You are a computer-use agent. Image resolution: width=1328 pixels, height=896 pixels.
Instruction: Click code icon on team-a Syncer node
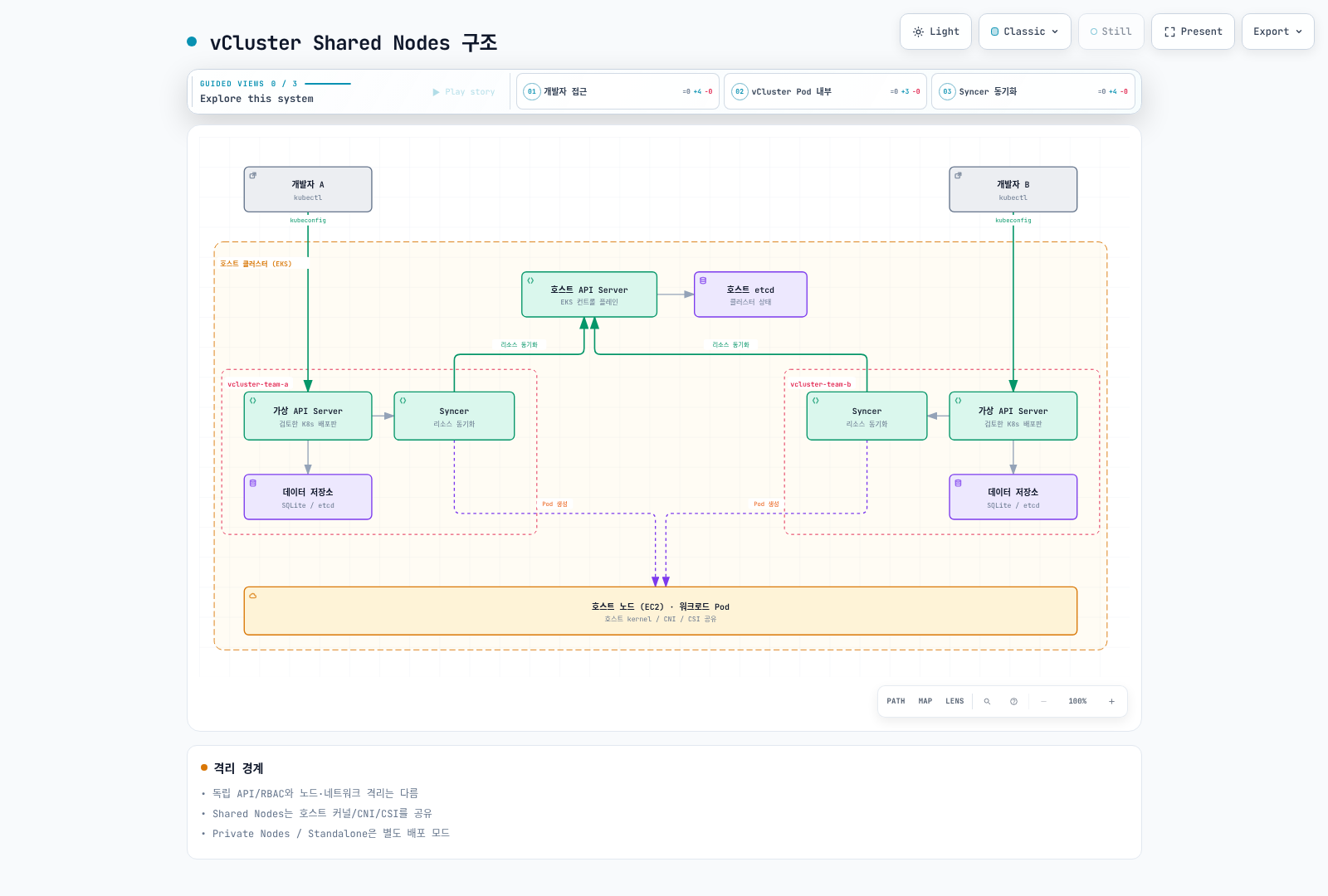(403, 401)
